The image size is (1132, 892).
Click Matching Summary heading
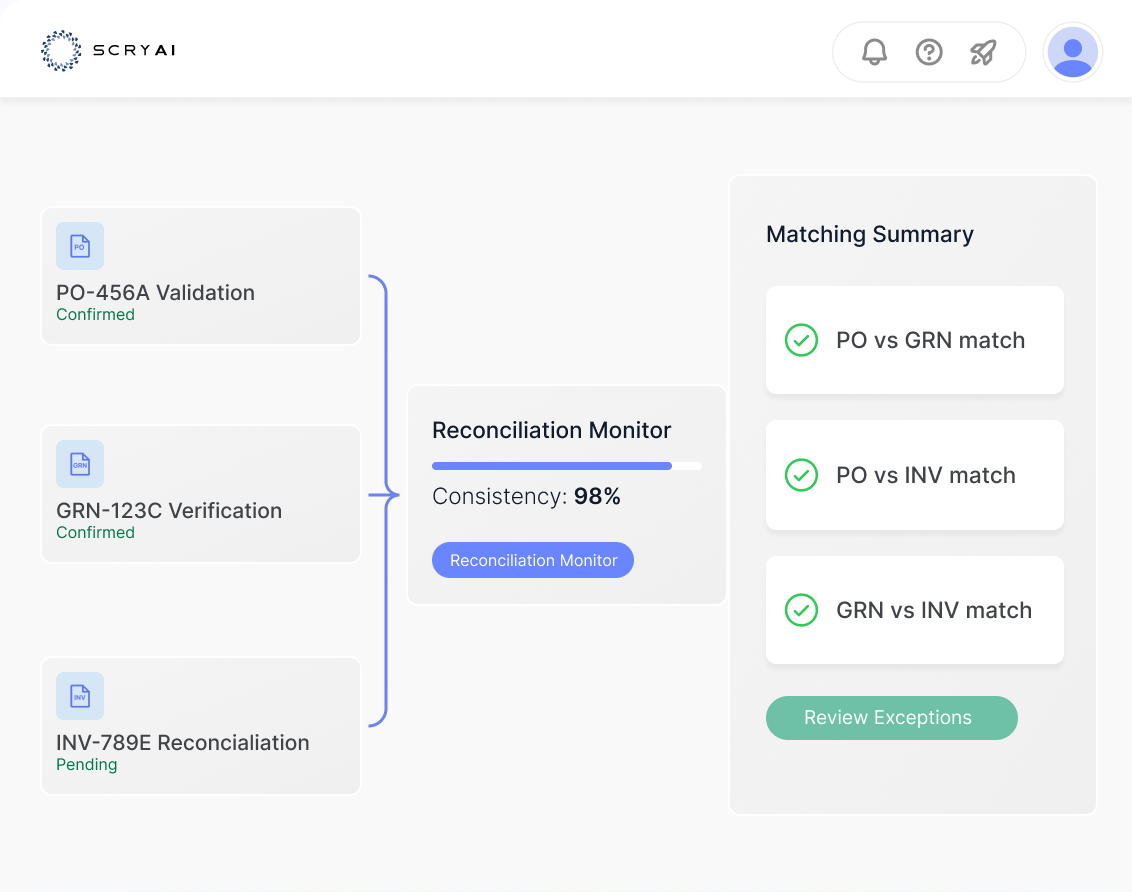(x=870, y=235)
